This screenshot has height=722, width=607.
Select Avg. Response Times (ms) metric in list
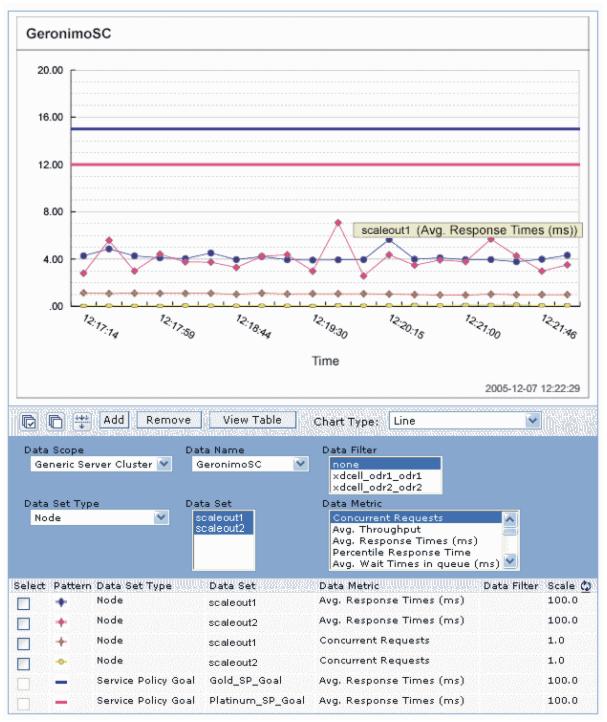(416, 541)
